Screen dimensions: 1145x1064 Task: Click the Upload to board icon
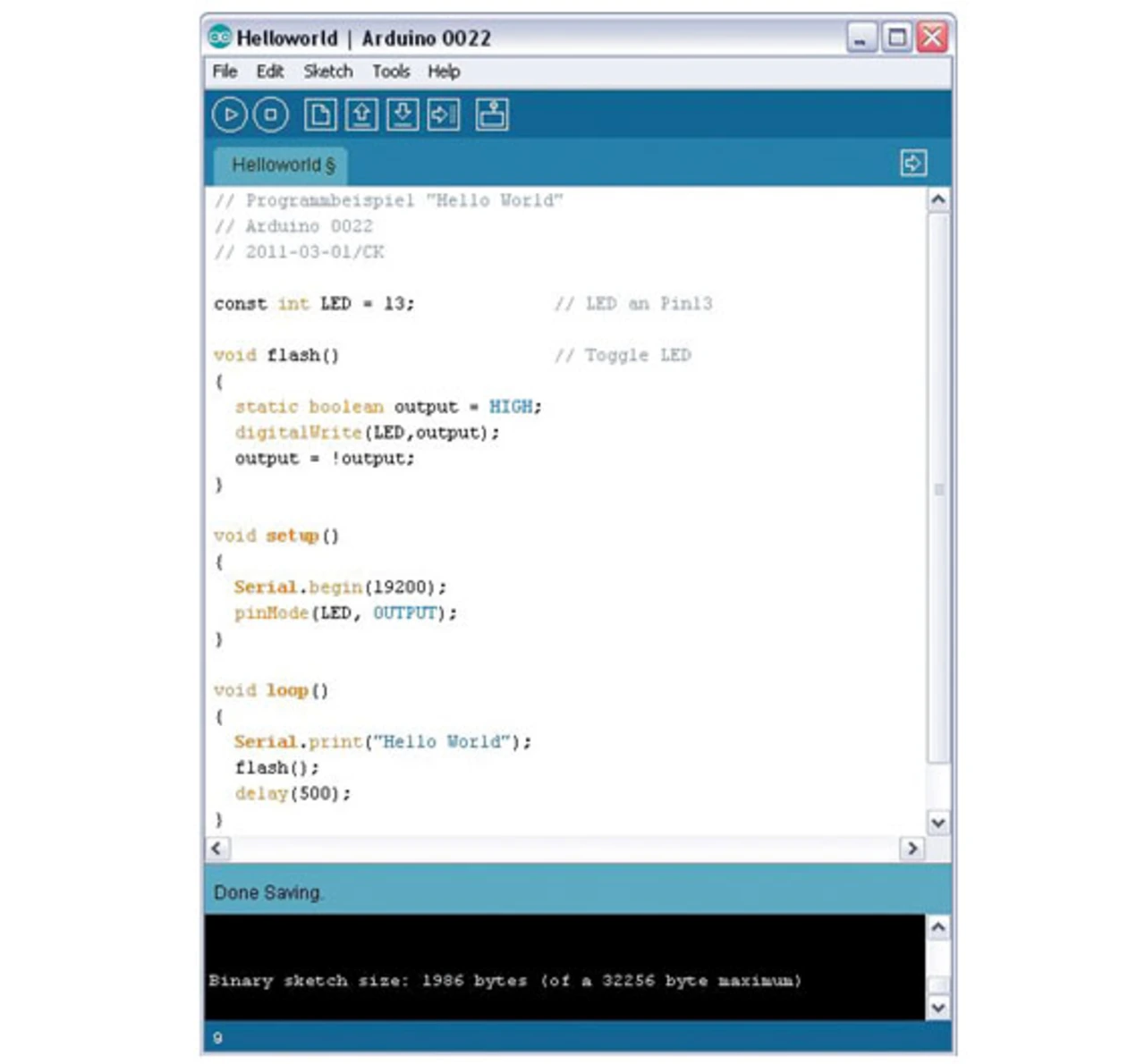point(444,114)
